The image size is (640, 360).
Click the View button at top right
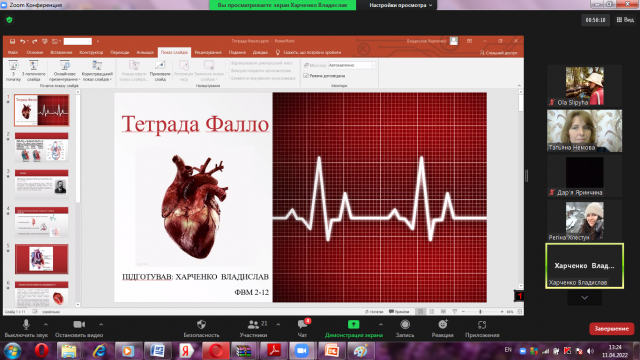(625, 20)
